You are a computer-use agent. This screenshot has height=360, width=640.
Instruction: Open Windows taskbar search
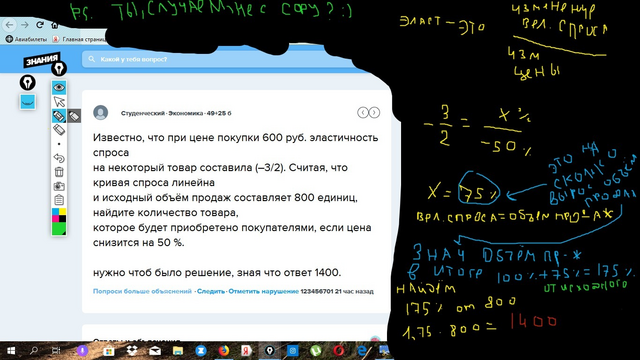click(x=34, y=351)
